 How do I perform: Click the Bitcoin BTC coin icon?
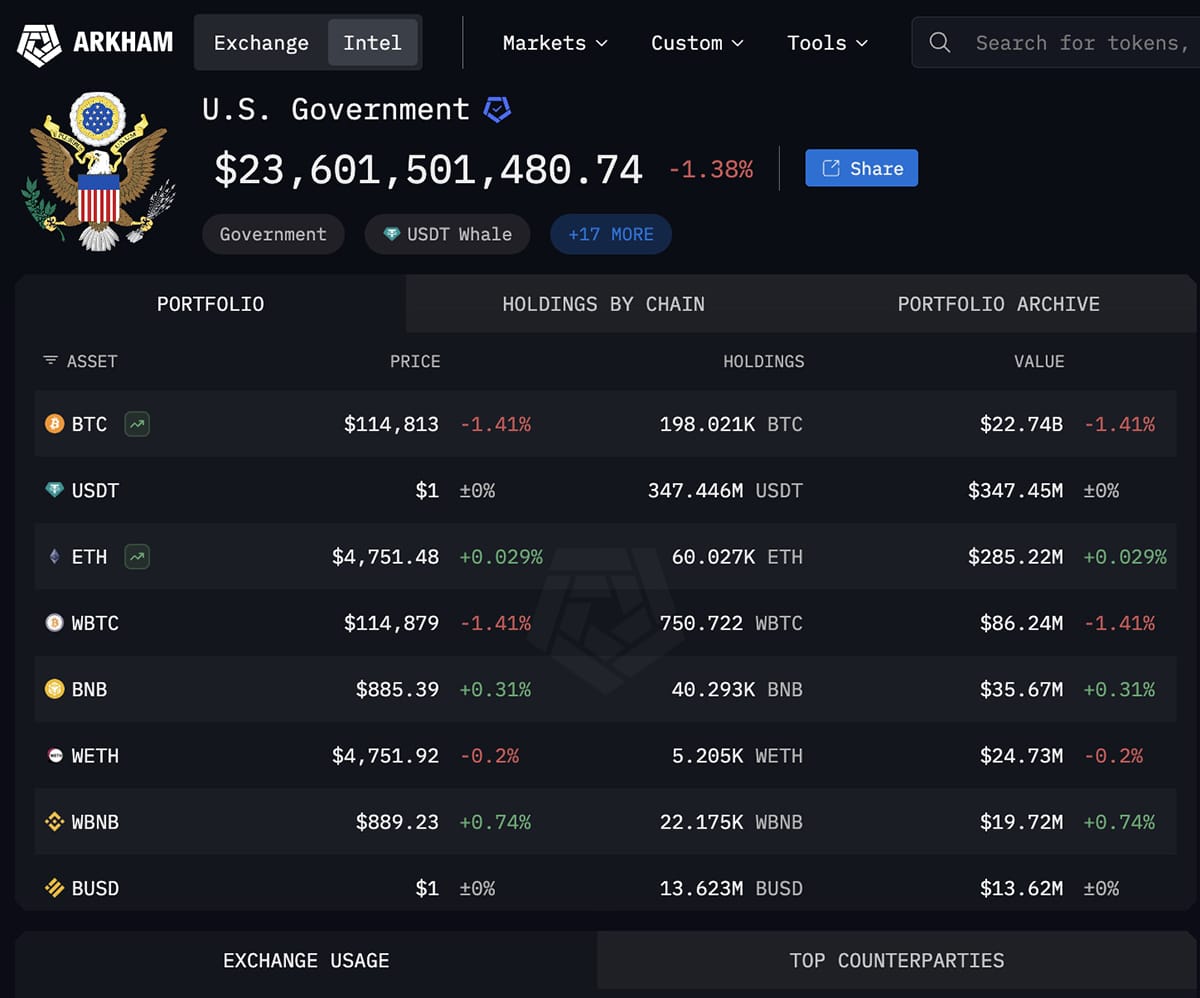click(x=54, y=424)
